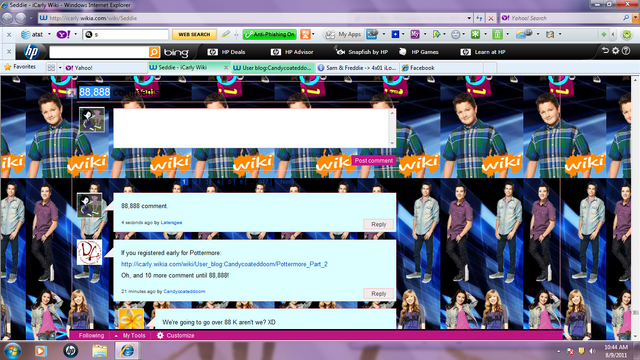
Task: Close the Yahoo toolbar with its X
Action: click(x=9, y=35)
